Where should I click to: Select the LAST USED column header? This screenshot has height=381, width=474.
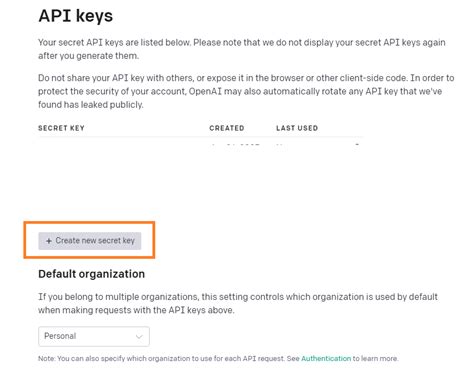point(297,128)
